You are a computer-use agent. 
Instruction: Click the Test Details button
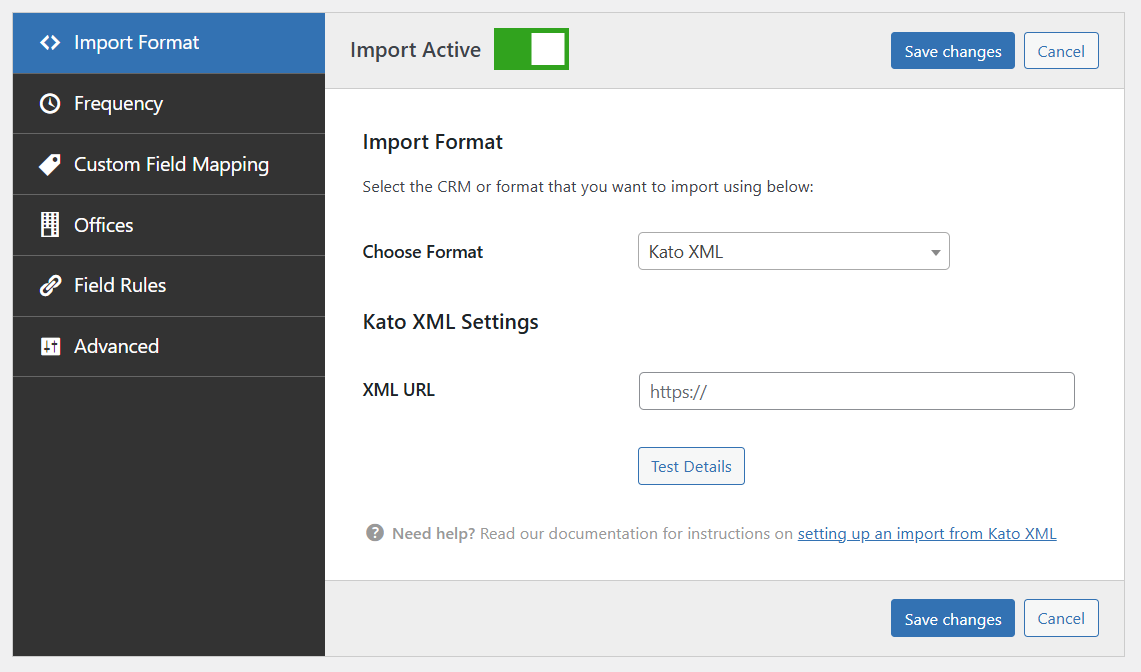click(x=691, y=466)
